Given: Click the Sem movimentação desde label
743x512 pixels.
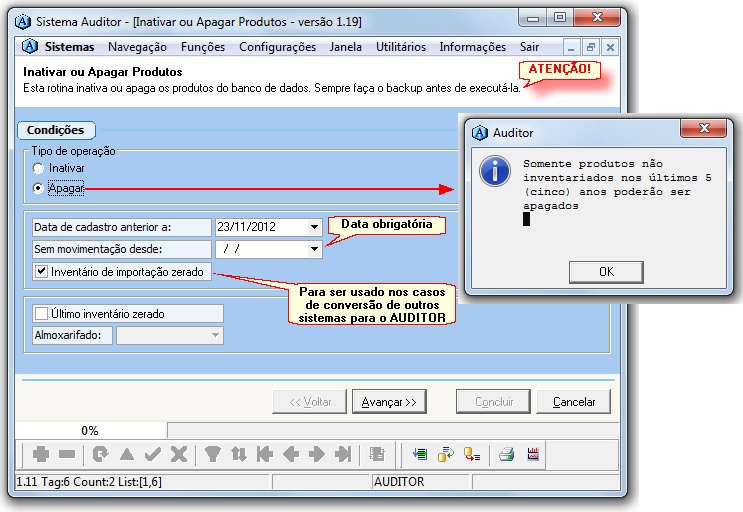Looking at the screenshot, I should [121, 249].
